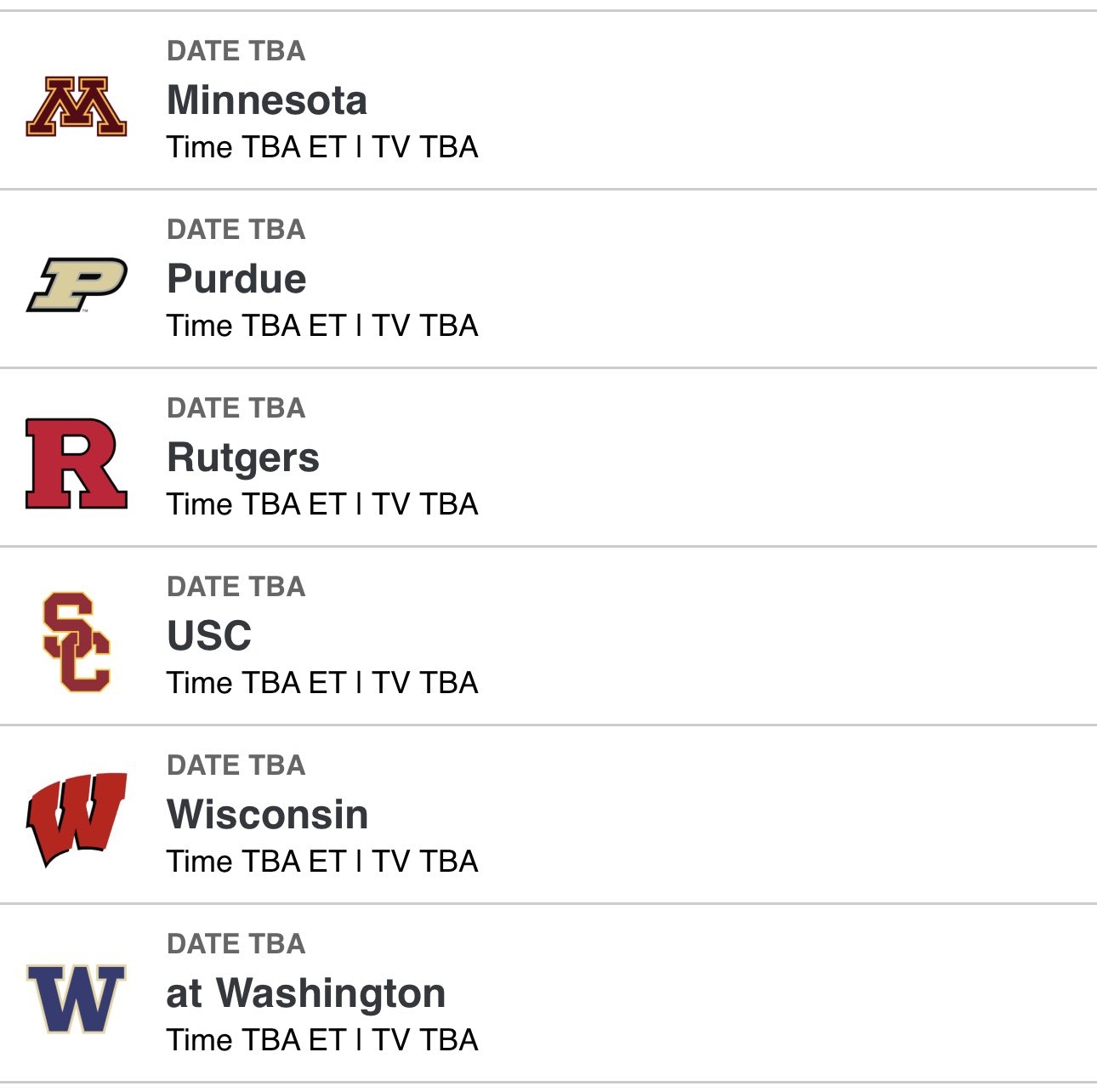Screen dimensions: 1097x1092
Task: Tap the USC interlocking SC logo
Action: point(77,642)
